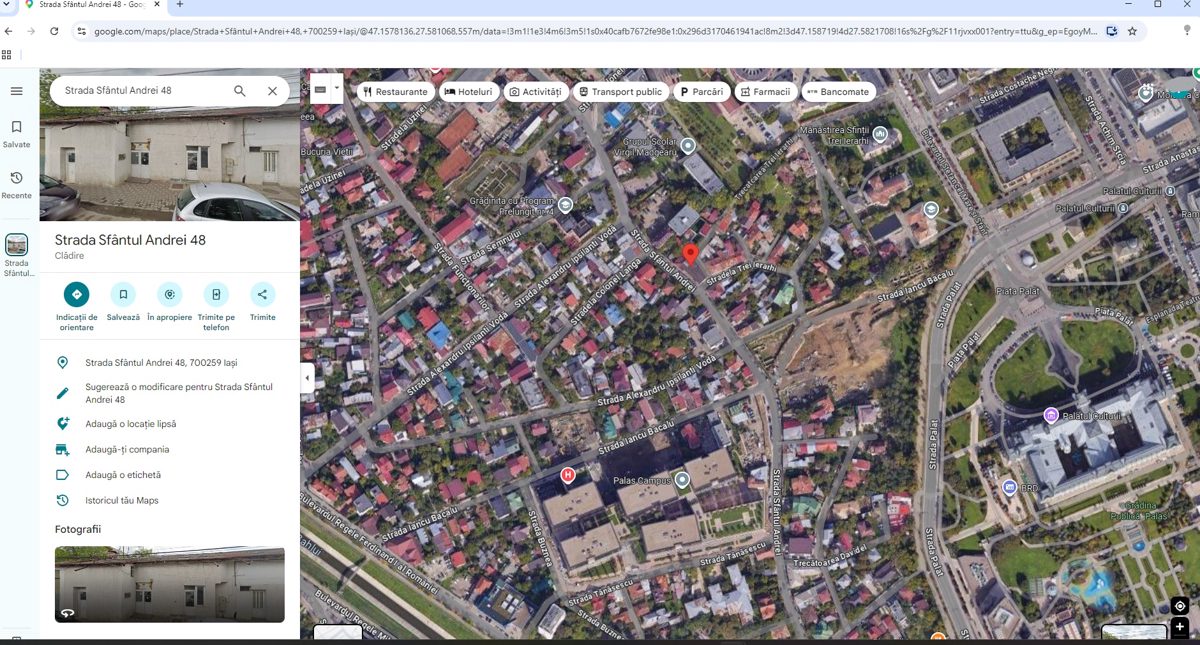1200x645 pixels.
Task: Select the Transport public chip
Action: [x=621, y=91]
